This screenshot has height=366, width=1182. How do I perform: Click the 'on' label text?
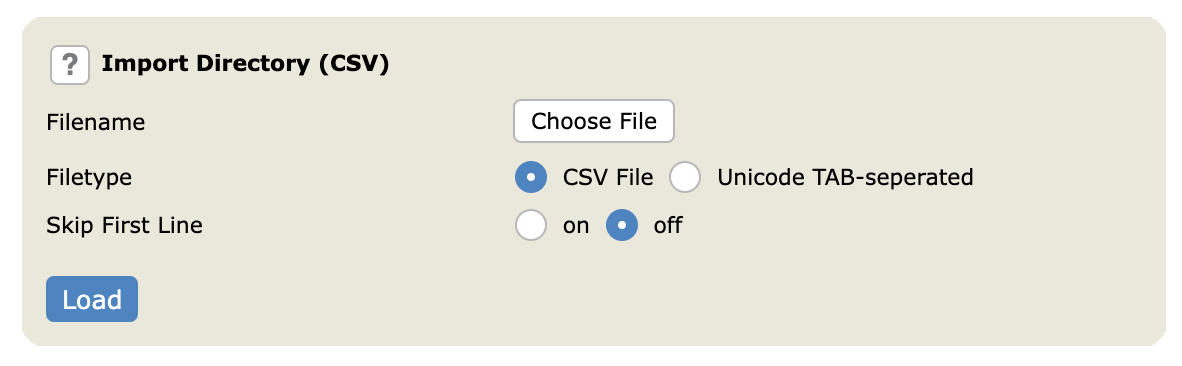point(576,226)
